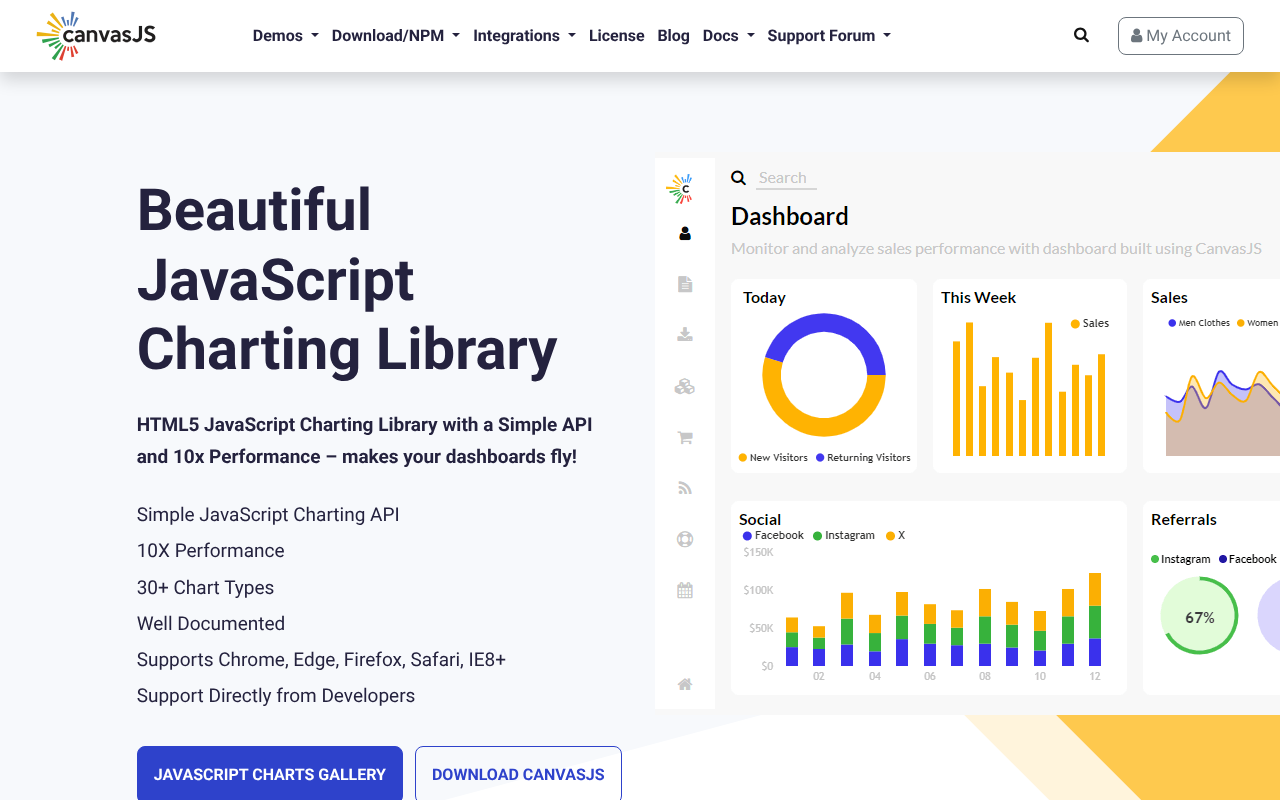Toggle the Facebook series in Social legend
This screenshot has width=1280, height=800.
773,536
